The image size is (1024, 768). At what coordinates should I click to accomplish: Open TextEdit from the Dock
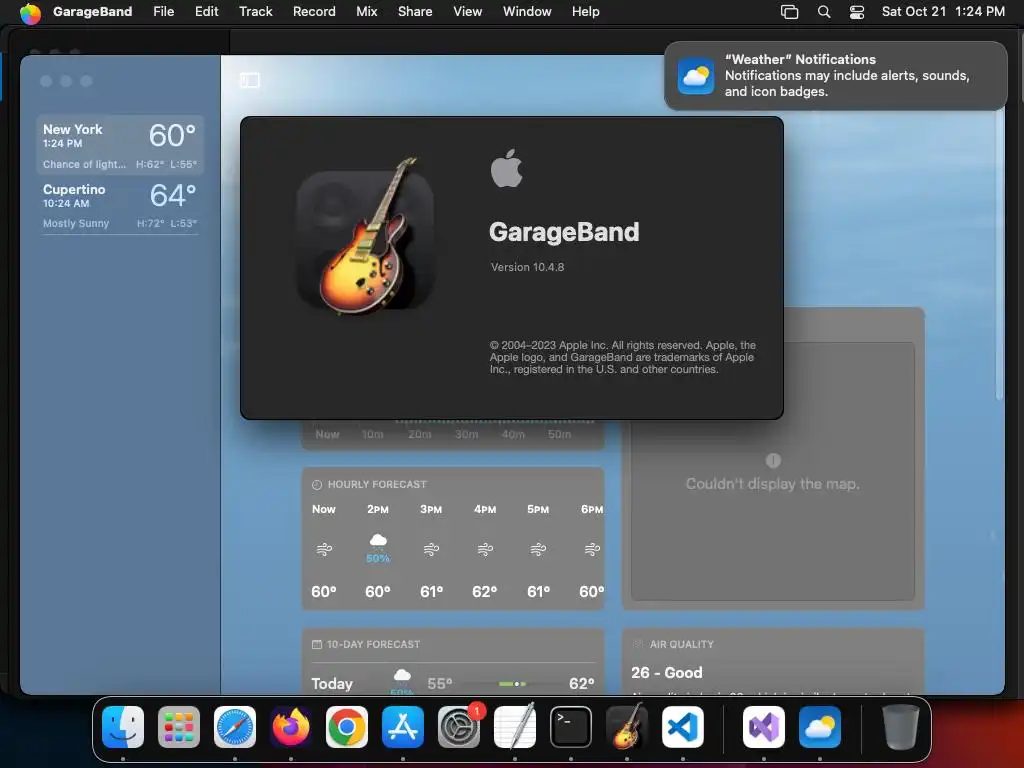(515, 727)
